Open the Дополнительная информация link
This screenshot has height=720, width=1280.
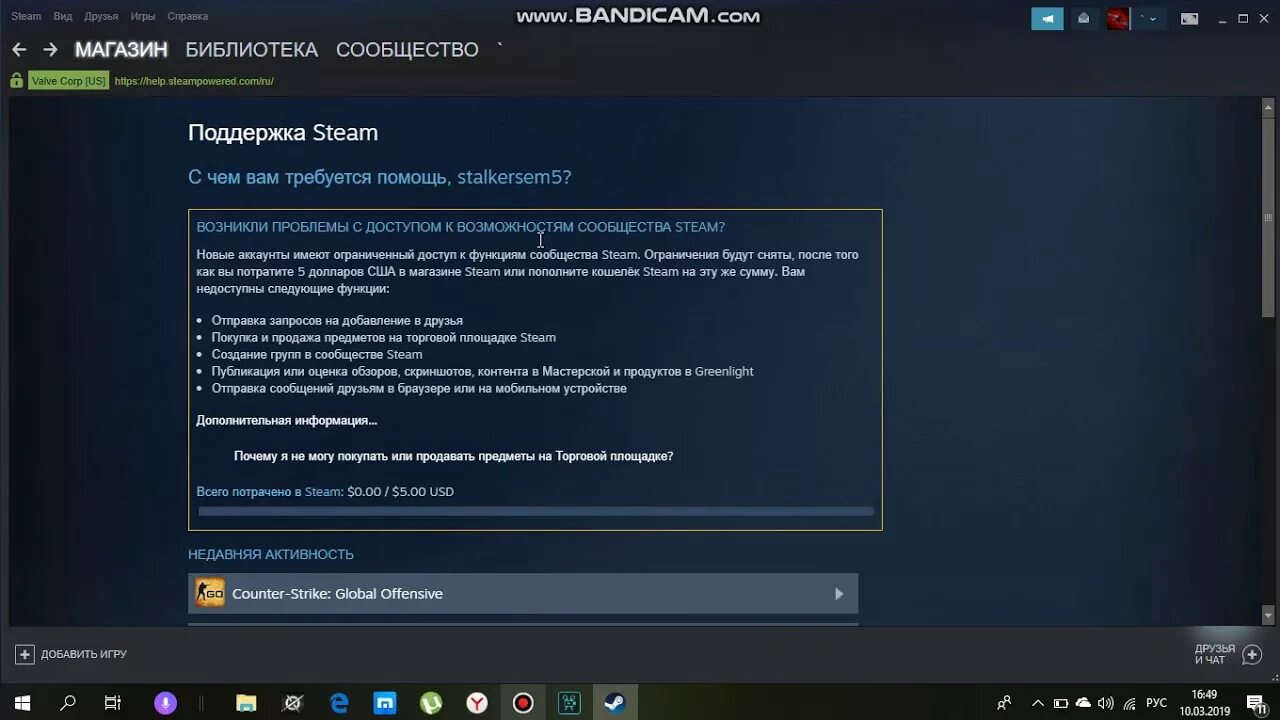click(x=287, y=420)
